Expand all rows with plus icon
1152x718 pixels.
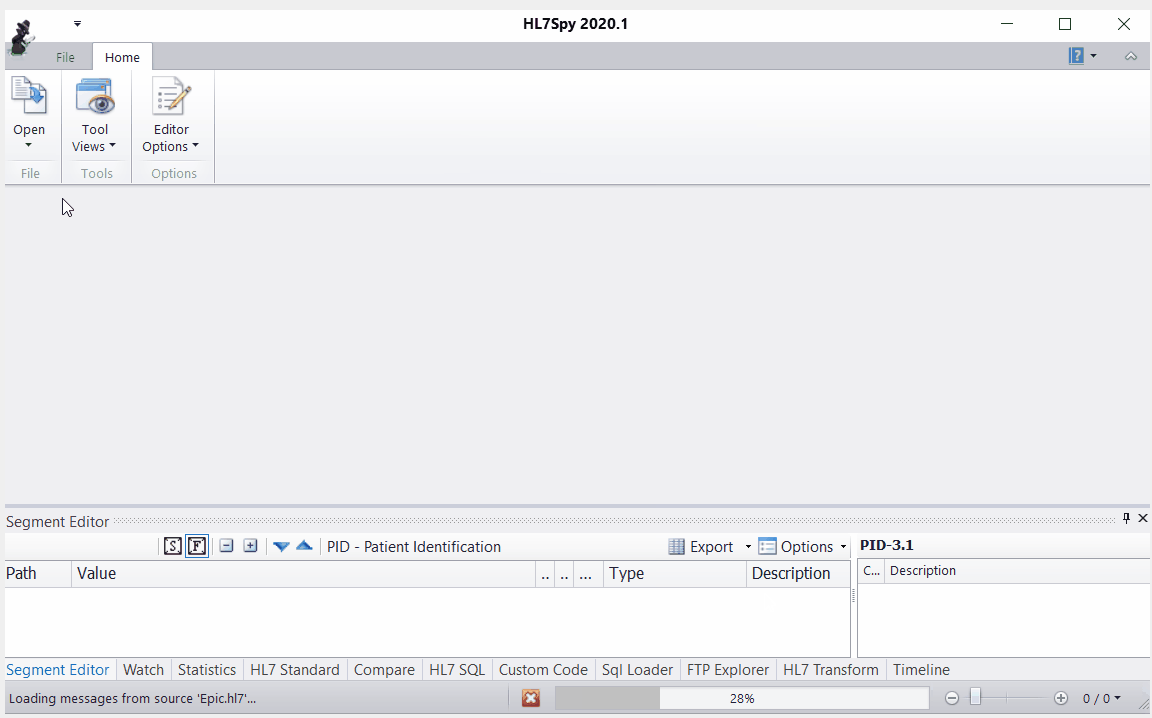(x=251, y=546)
